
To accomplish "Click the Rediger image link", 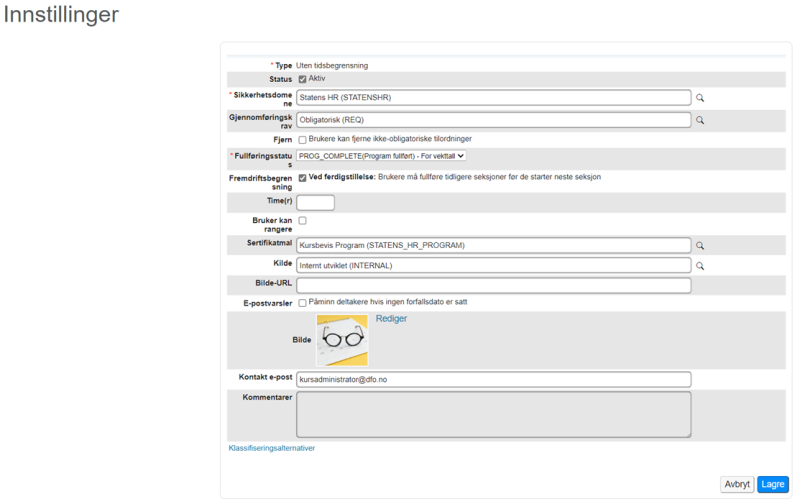I will pyautogui.click(x=391, y=319).
